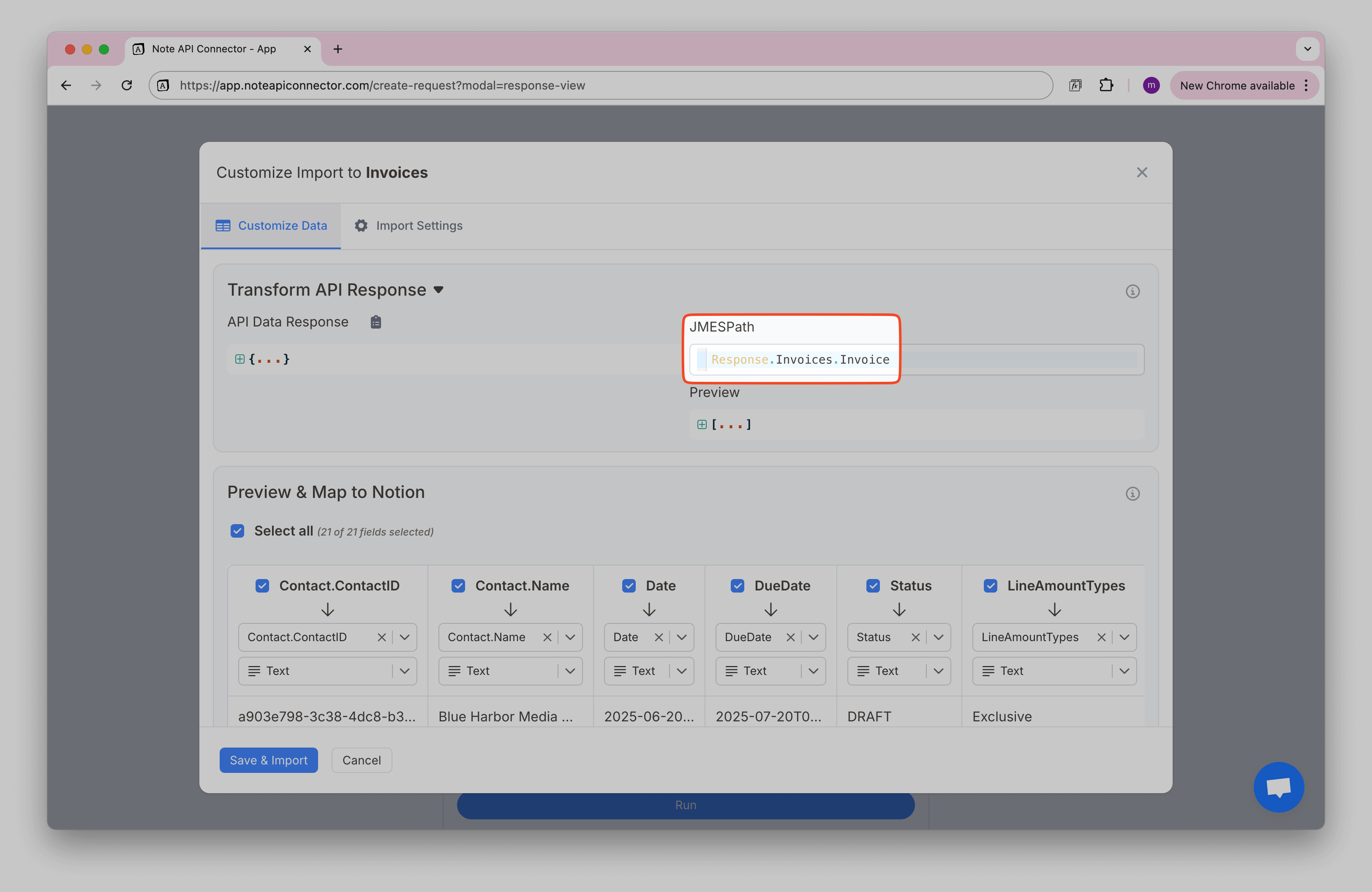Uncheck the LineAmountTypes column
Image resolution: width=1372 pixels, height=892 pixels.
(991, 586)
